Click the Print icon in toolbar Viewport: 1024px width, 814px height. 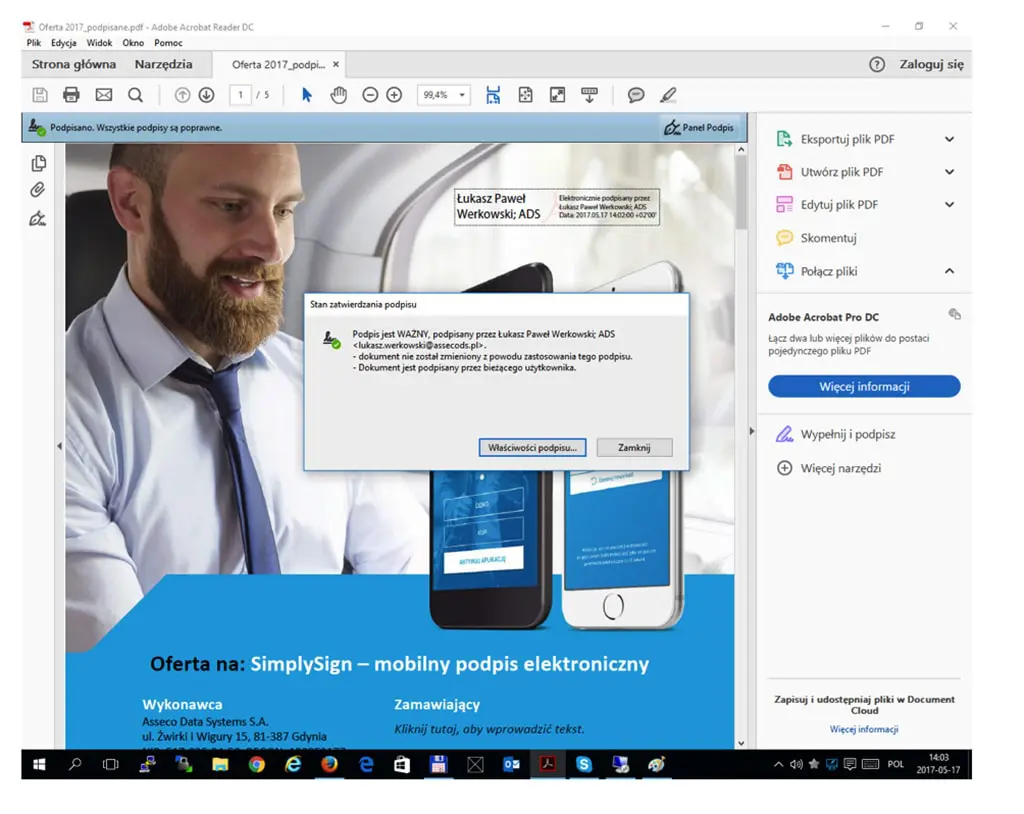click(x=71, y=95)
